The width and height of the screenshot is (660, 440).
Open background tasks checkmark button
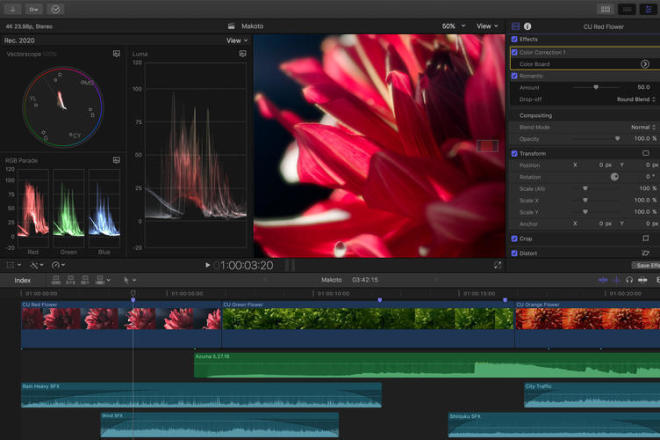(55, 9)
